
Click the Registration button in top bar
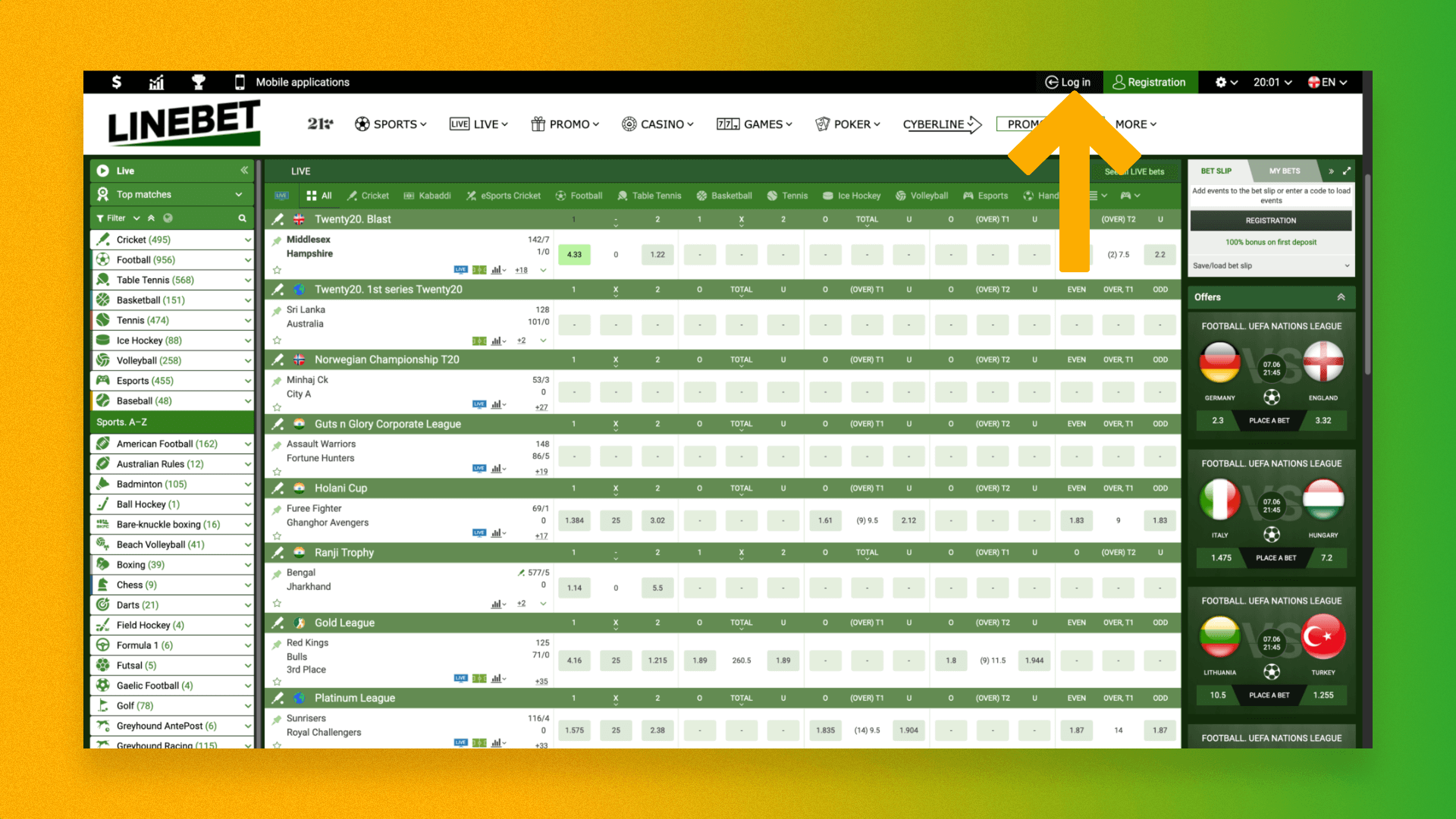tap(1150, 82)
